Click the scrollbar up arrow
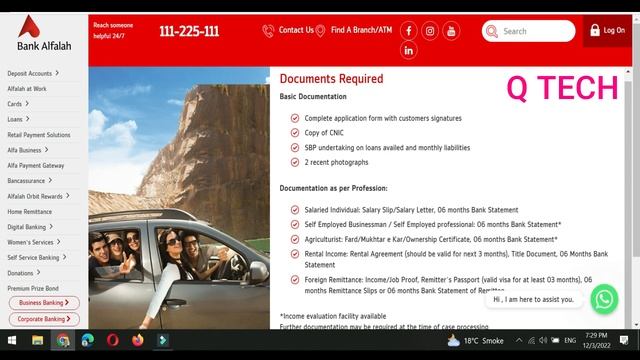The image size is (640, 360). point(627,71)
